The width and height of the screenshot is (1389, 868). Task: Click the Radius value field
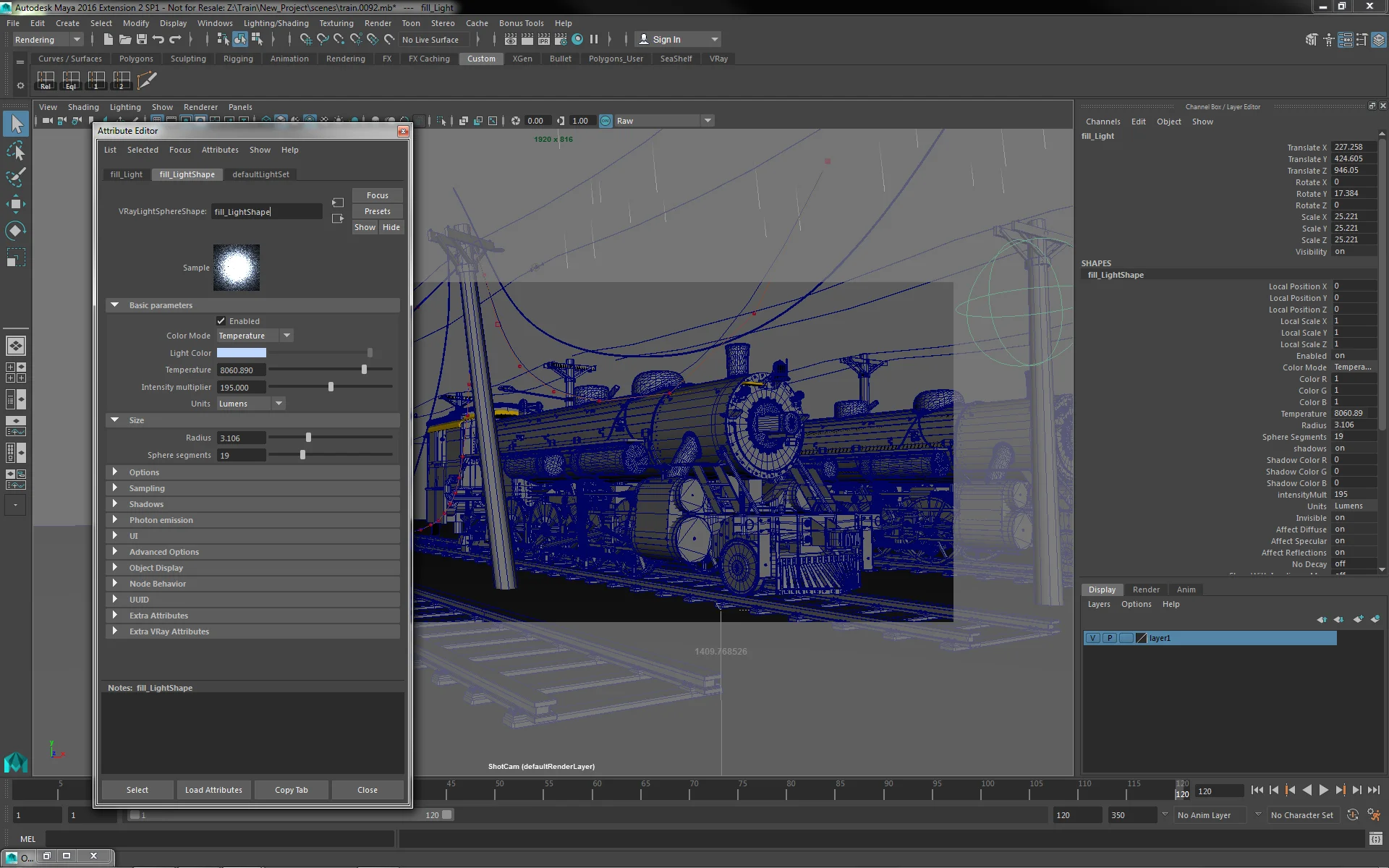(241, 438)
